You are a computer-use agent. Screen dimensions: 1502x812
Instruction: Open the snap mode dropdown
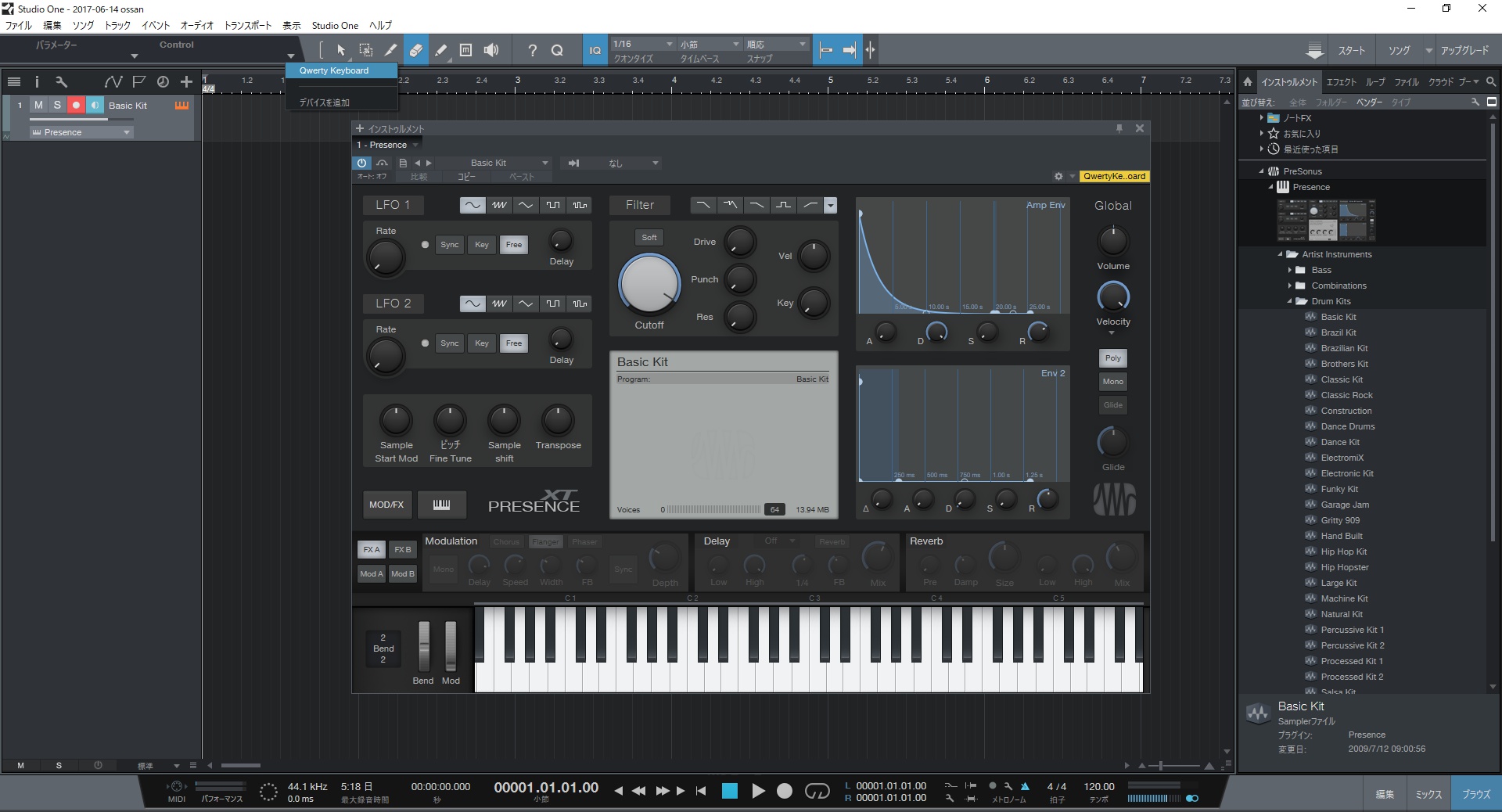[776, 44]
